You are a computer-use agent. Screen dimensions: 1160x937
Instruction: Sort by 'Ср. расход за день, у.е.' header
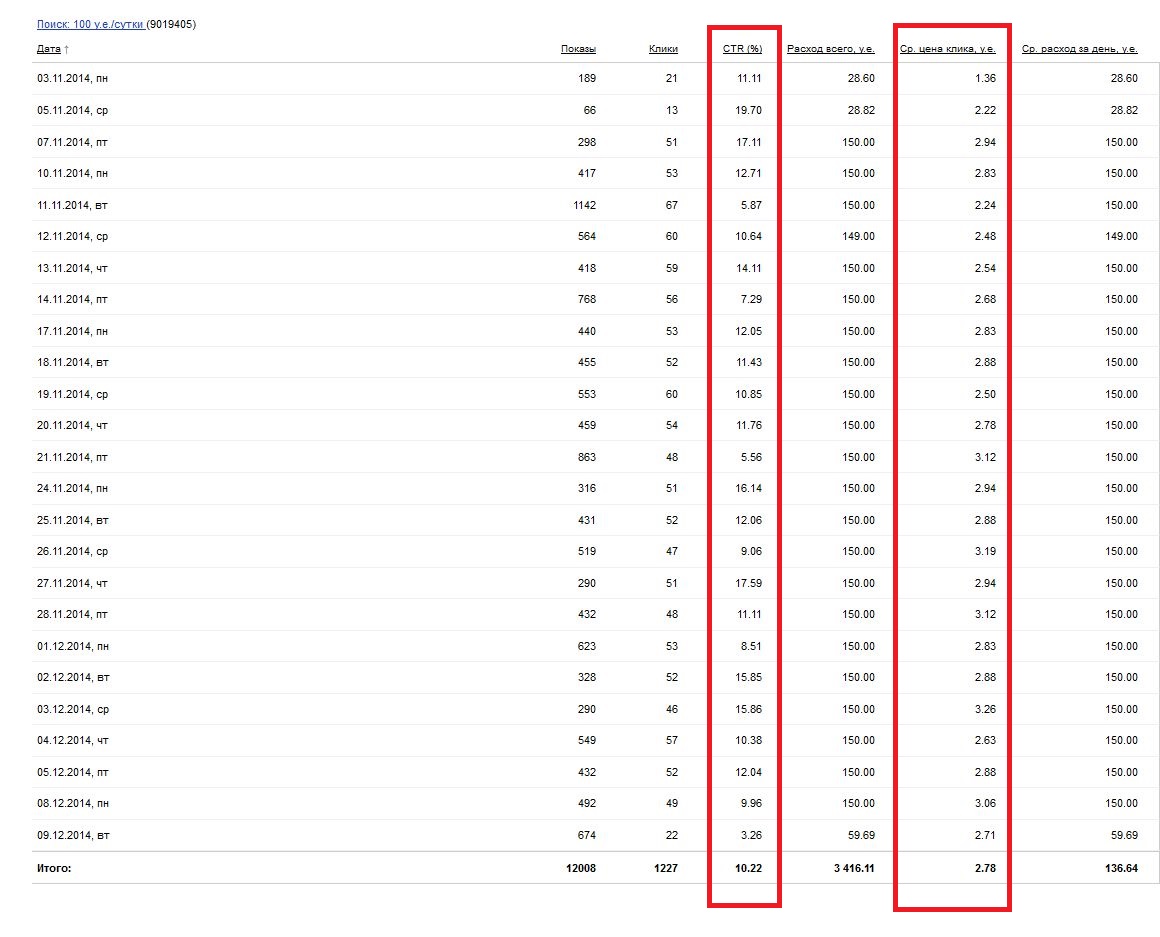click(x=1080, y=49)
